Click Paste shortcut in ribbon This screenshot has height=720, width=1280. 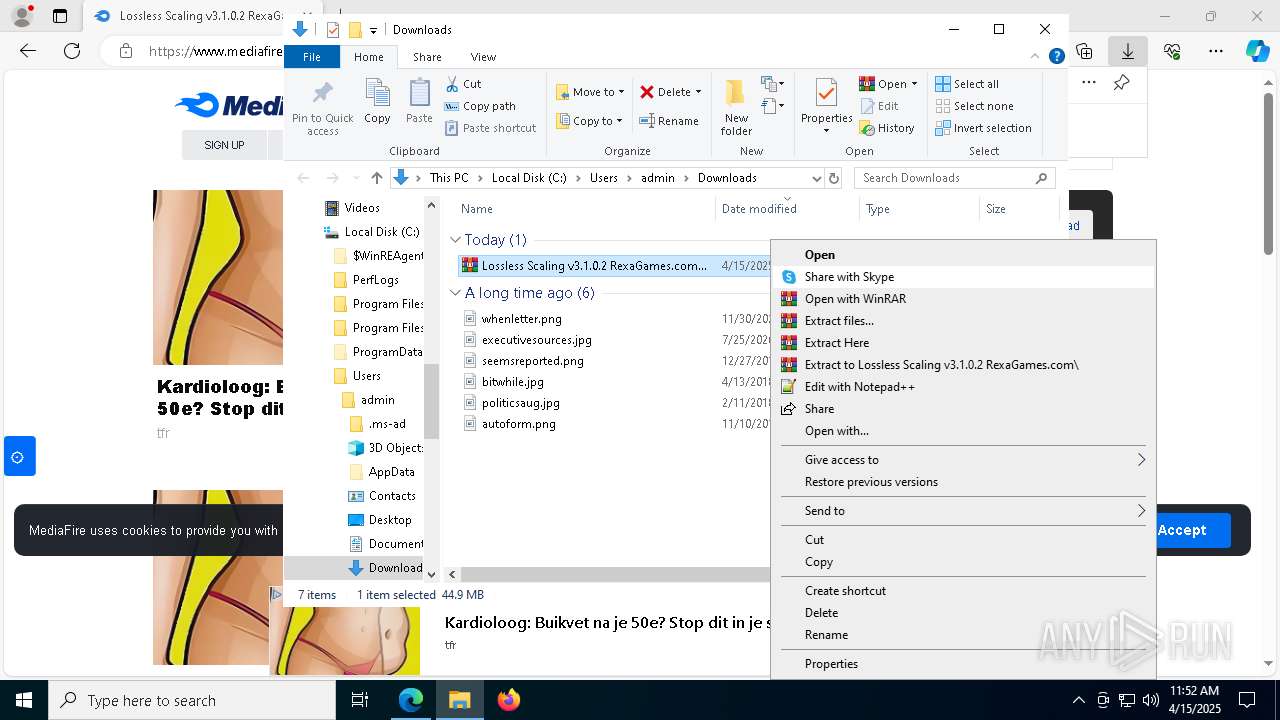pos(491,128)
